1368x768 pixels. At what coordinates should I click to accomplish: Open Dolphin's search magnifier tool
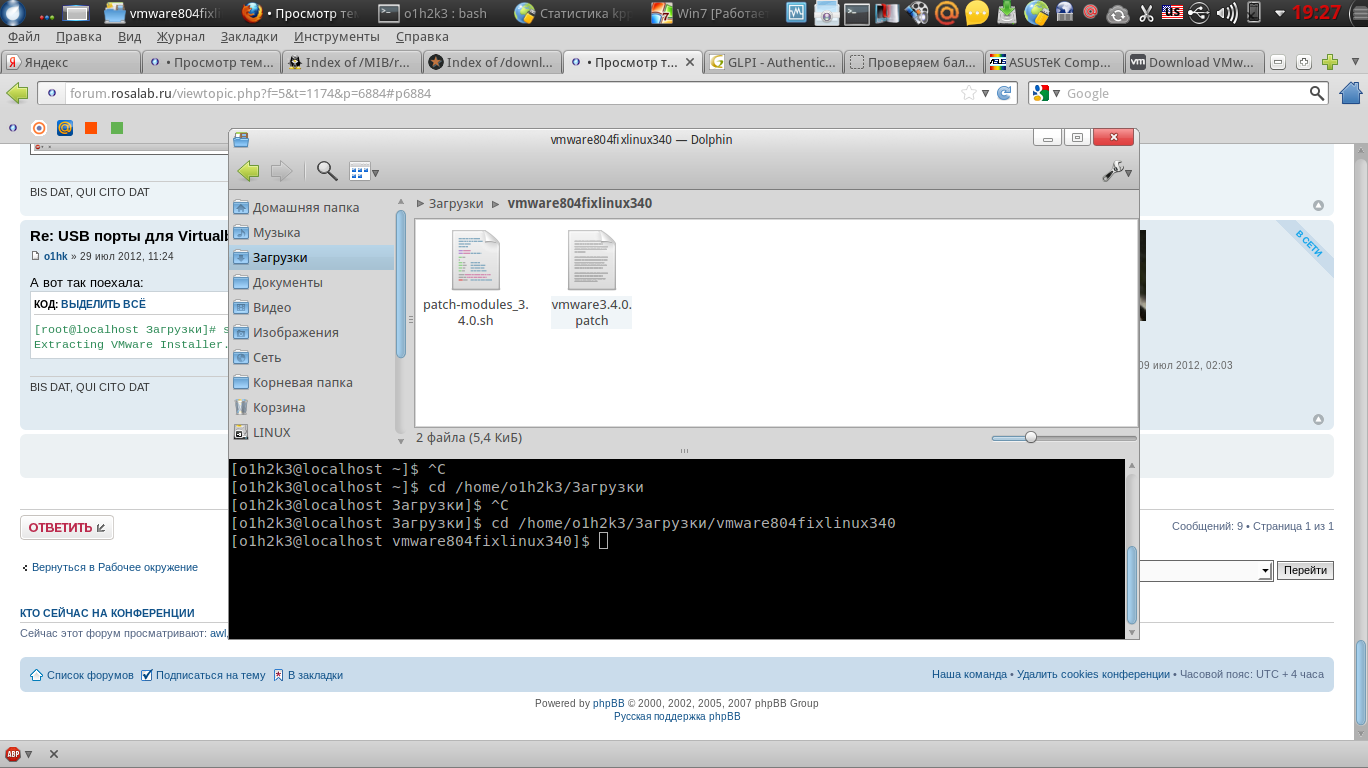pyautogui.click(x=326, y=171)
